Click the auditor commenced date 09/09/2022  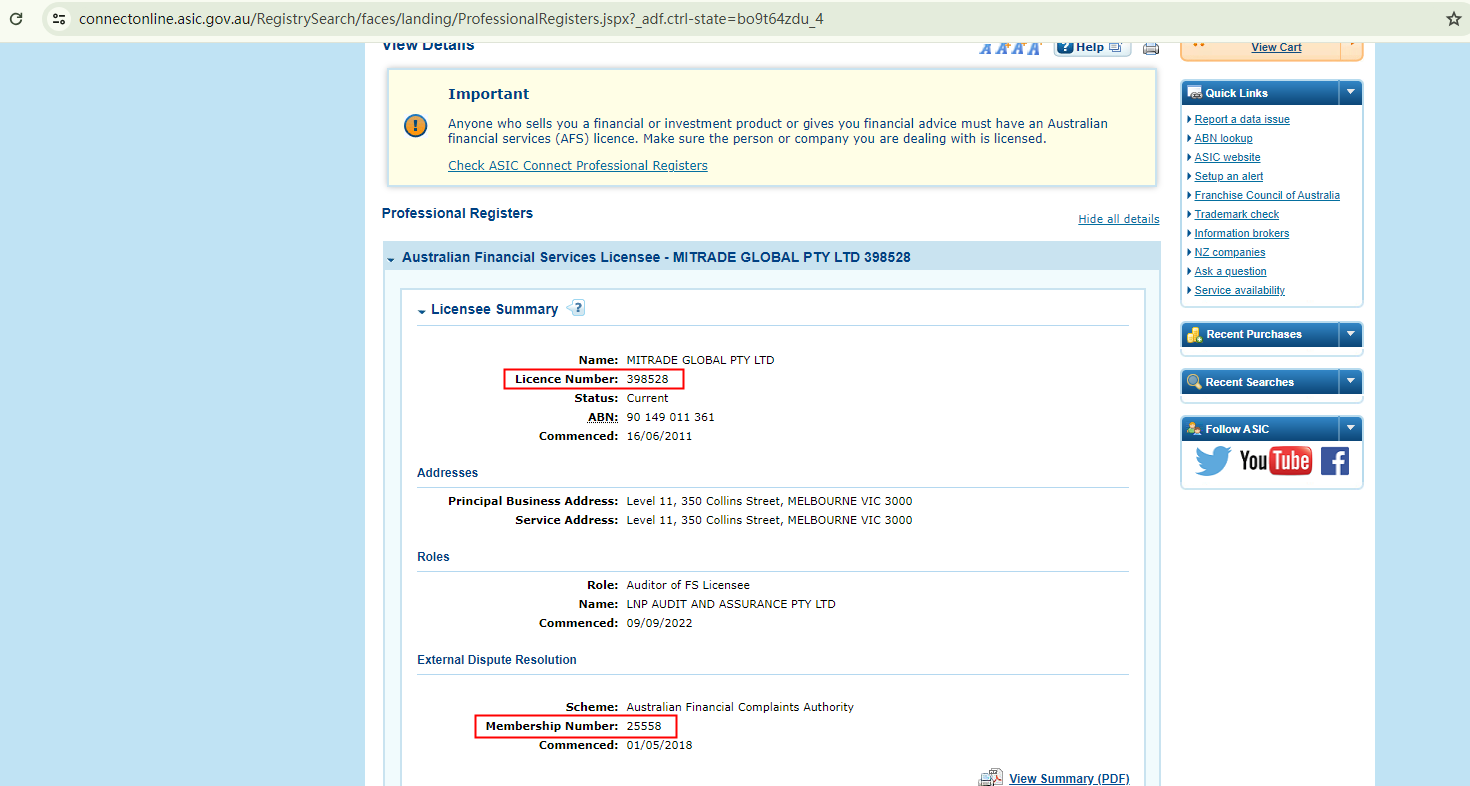coord(660,623)
